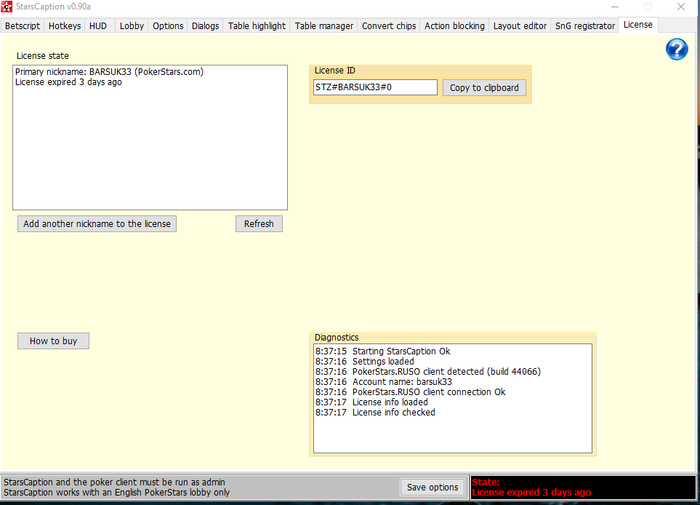Open the Layout editor tab
Screen dimensions: 700x505
click(520, 26)
